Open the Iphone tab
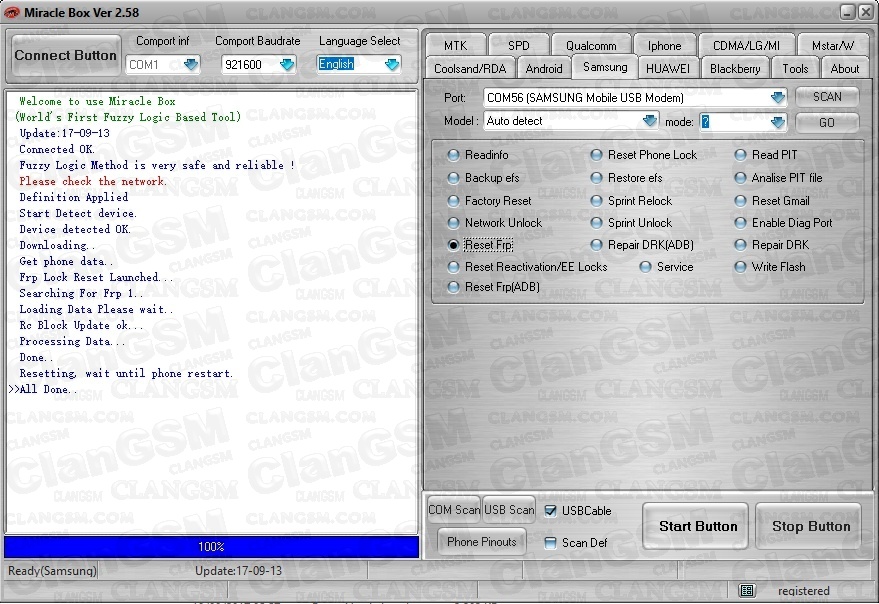Image resolution: width=879 pixels, height=604 pixels. pyautogui.click(x=664, y=45)
